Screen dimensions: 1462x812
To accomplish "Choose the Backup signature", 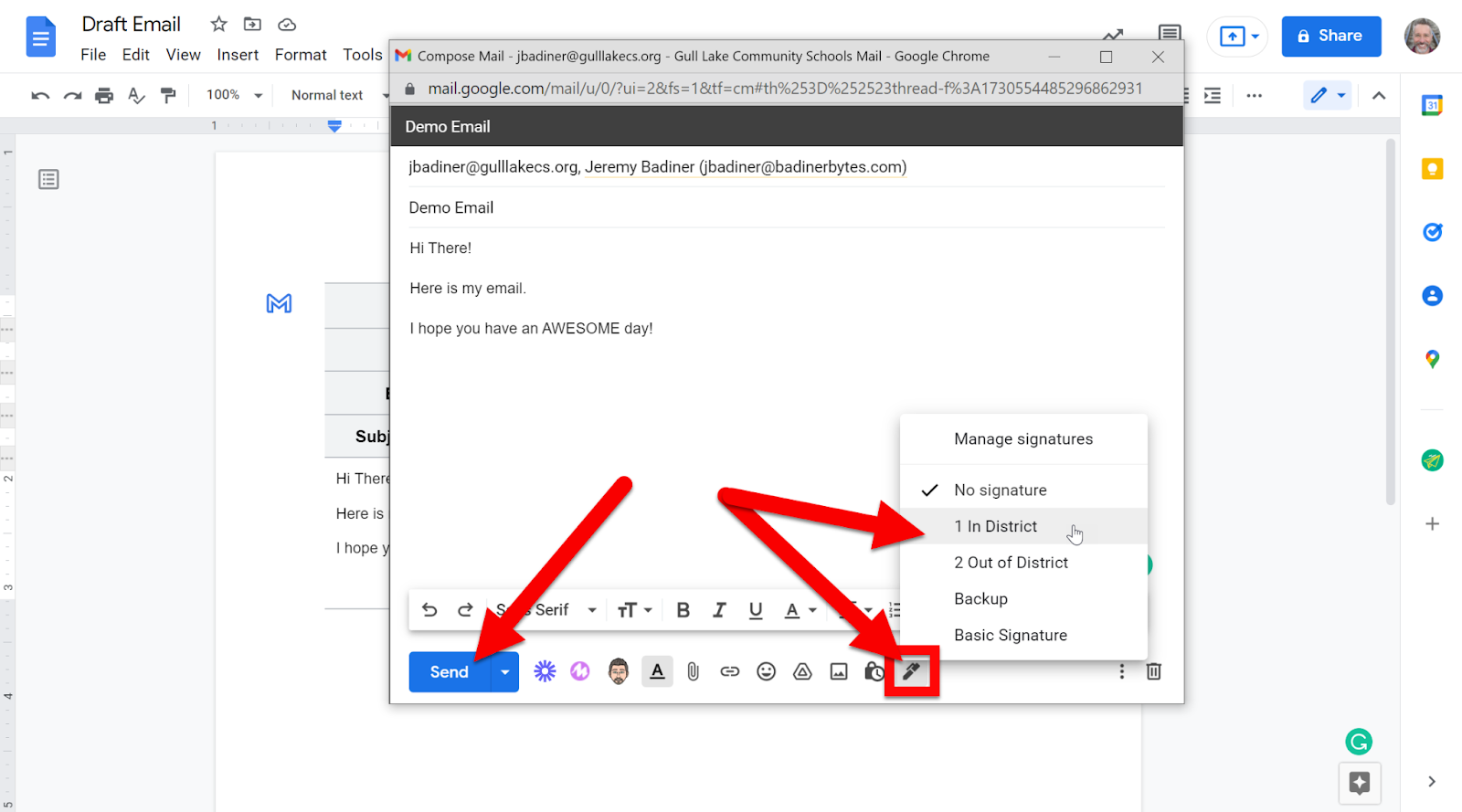I will coord(1023,599).
